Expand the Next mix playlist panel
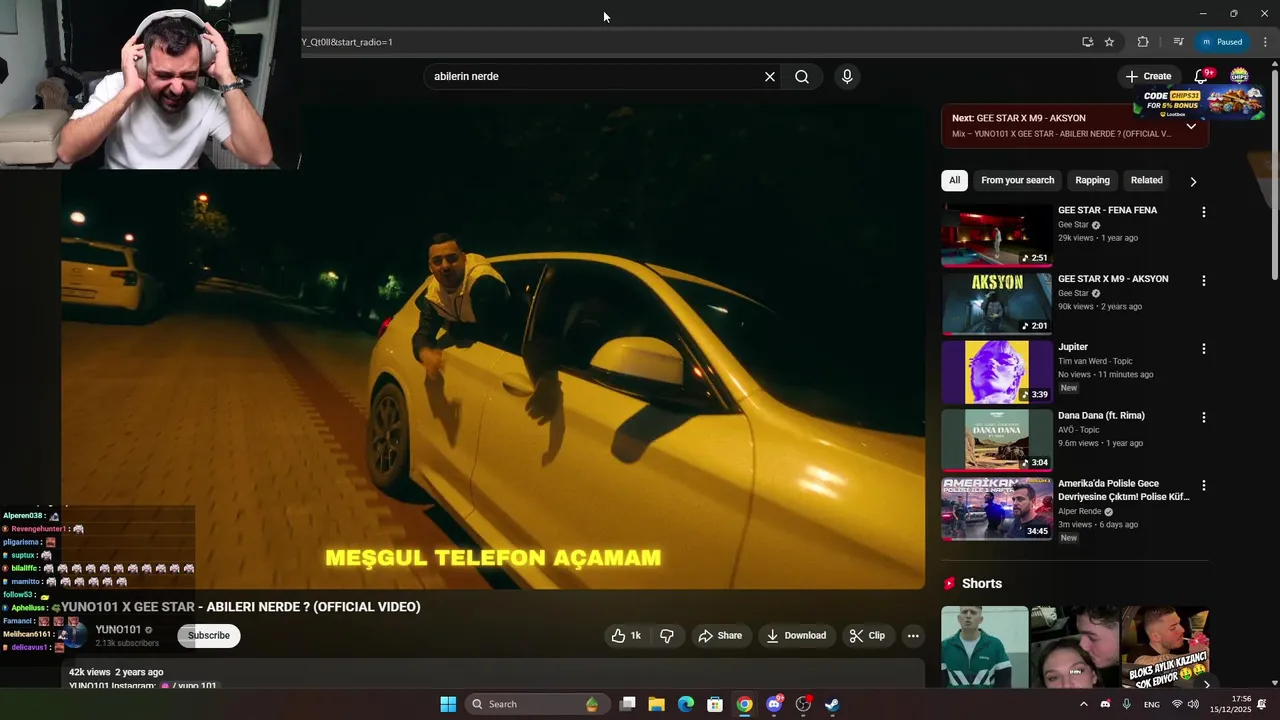The width and height of the screenshot is (1280, 720). 1191,126
